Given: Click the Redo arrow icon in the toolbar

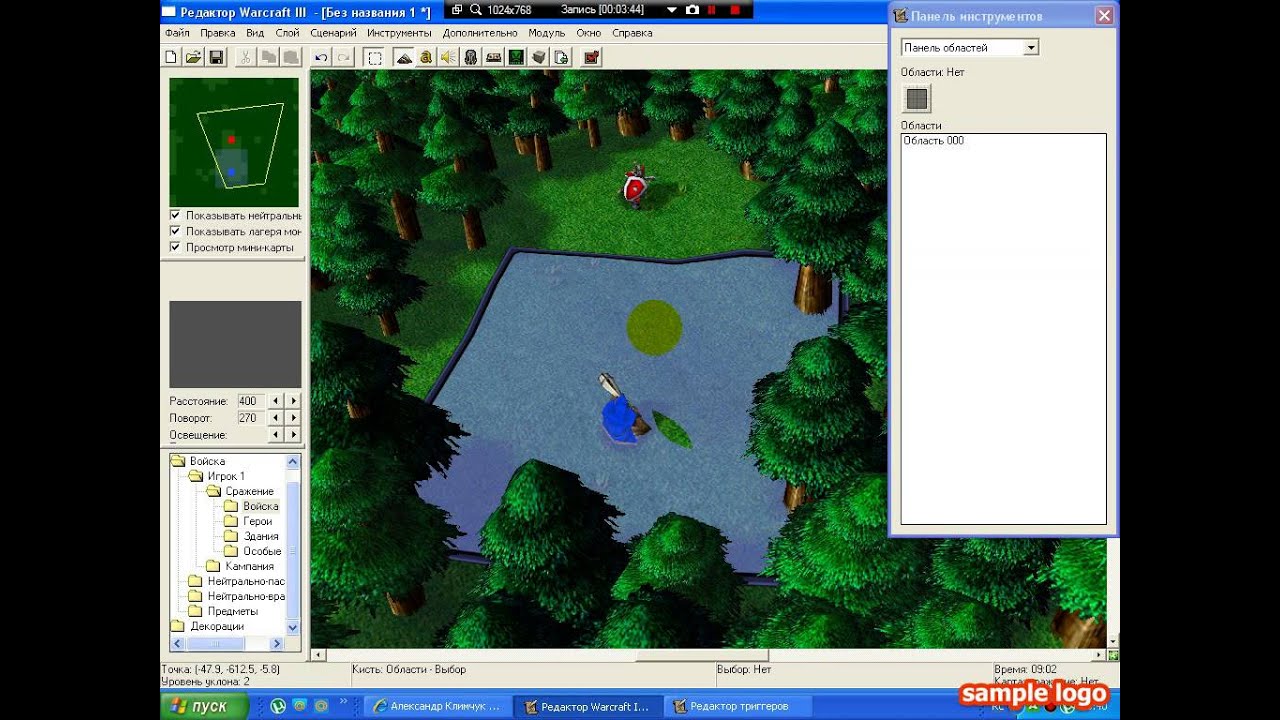Looking at the screenshot, I should pyautogui.click(x=344, y=57).
